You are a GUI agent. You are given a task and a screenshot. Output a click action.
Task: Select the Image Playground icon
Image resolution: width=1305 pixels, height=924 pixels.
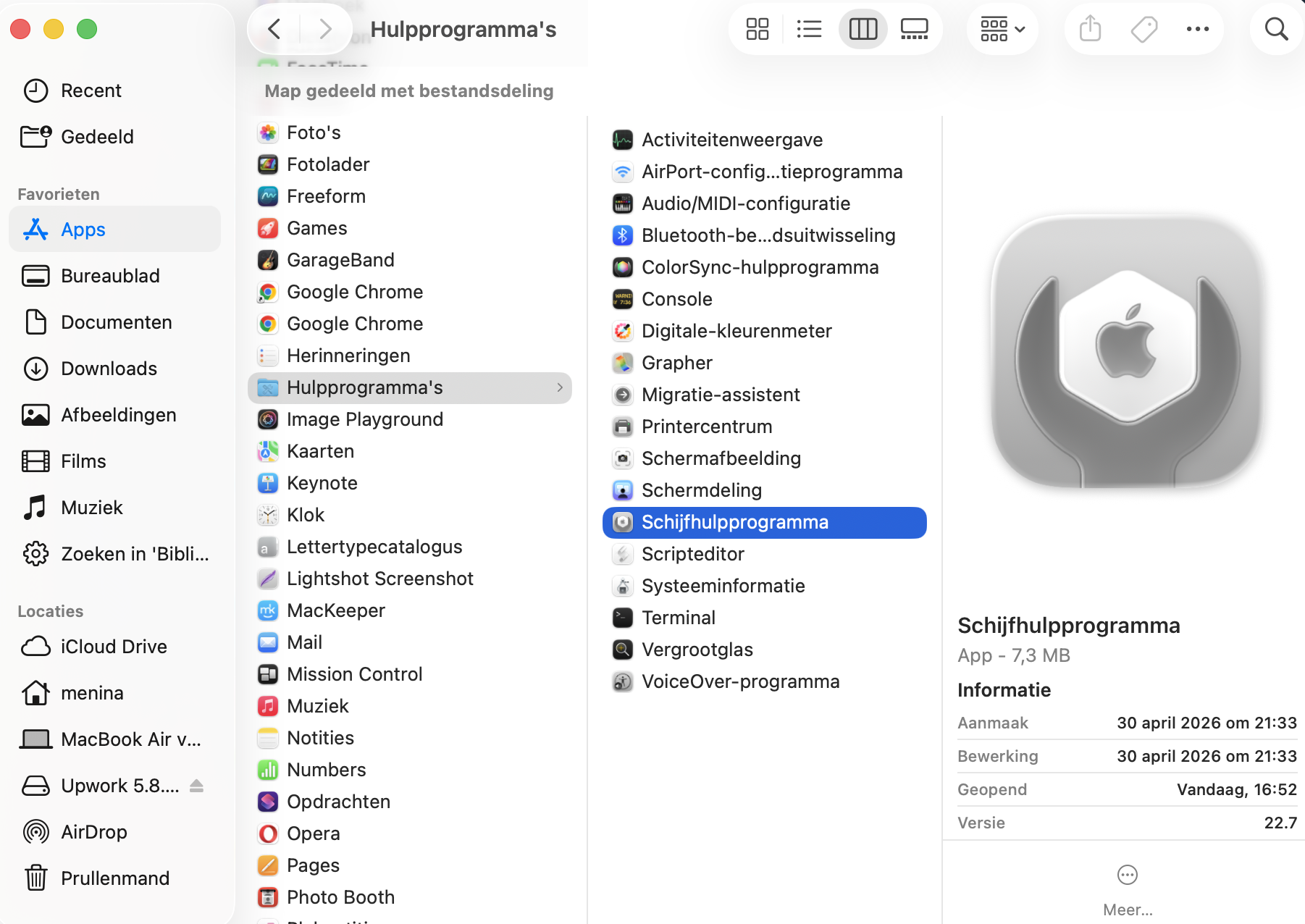[268, 419]
